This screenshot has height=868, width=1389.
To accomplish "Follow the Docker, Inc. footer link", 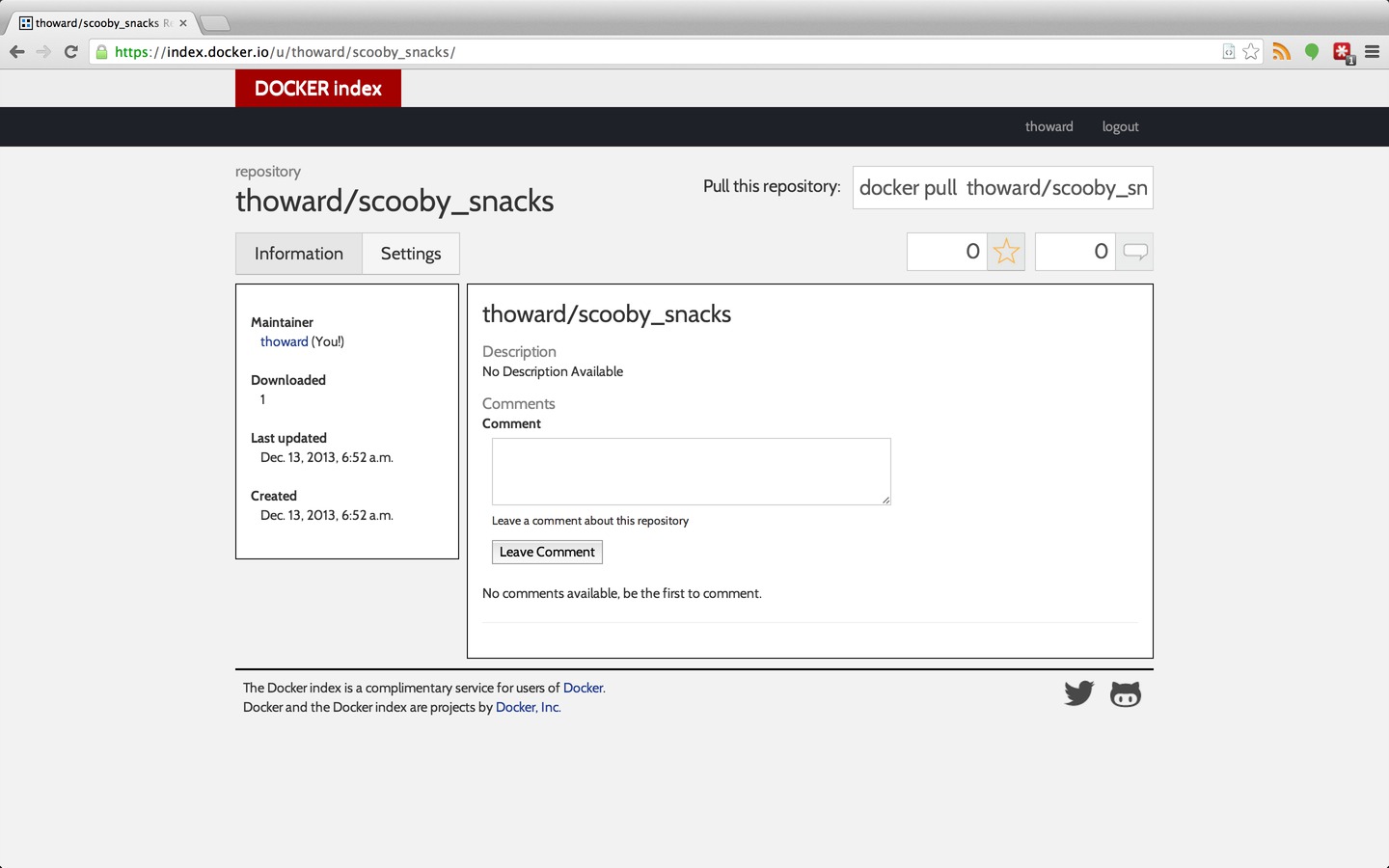I will point(527,707).
